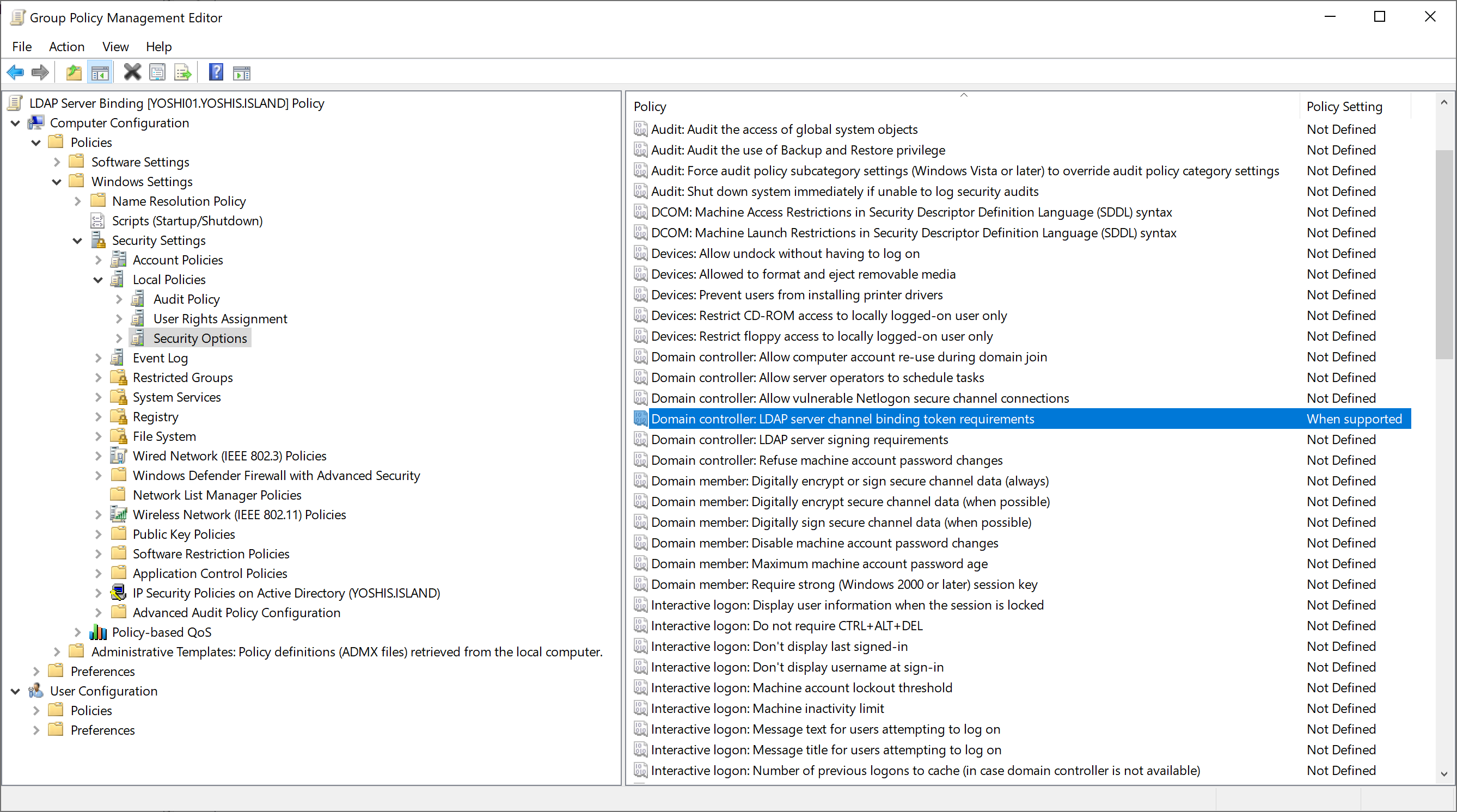The width and height of the screenshot is (1457, 812).
Task: Click the Up One Level folder icon
Action: (74, 72)
